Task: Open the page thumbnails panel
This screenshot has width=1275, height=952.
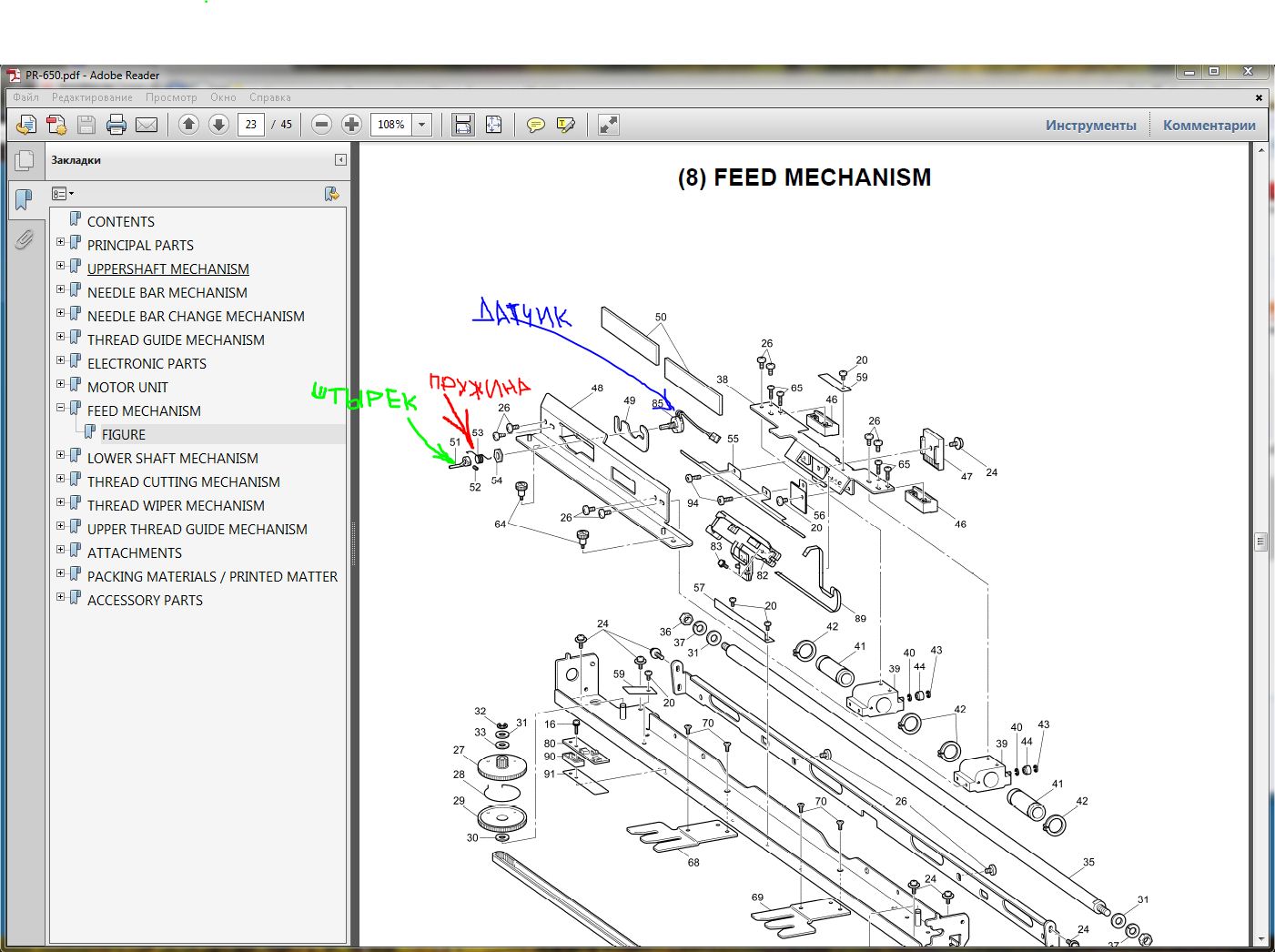Action: [25, 161]
